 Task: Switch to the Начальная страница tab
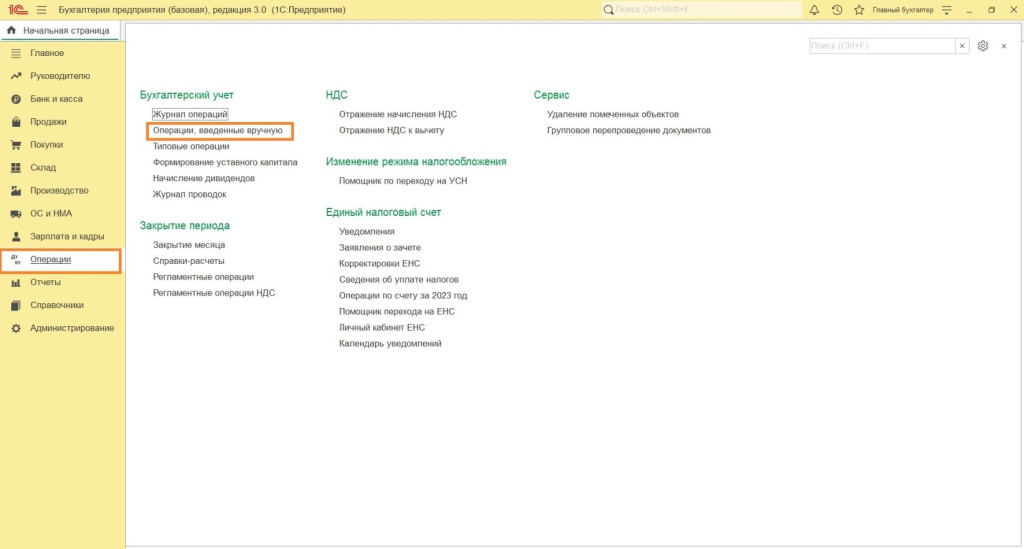point(60,31)
